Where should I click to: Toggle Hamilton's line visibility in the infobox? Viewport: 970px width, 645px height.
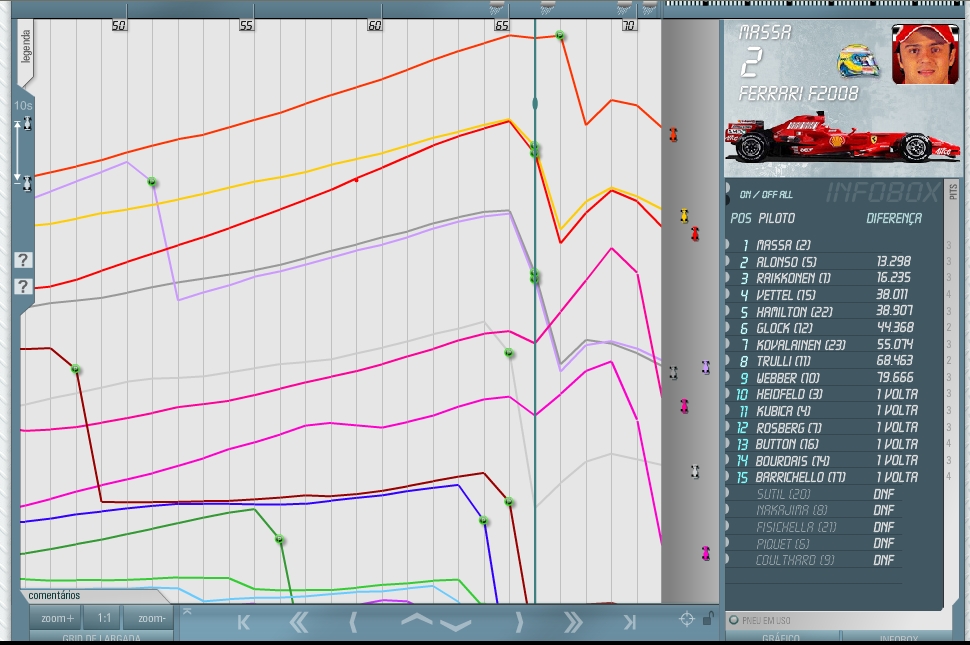729,311
